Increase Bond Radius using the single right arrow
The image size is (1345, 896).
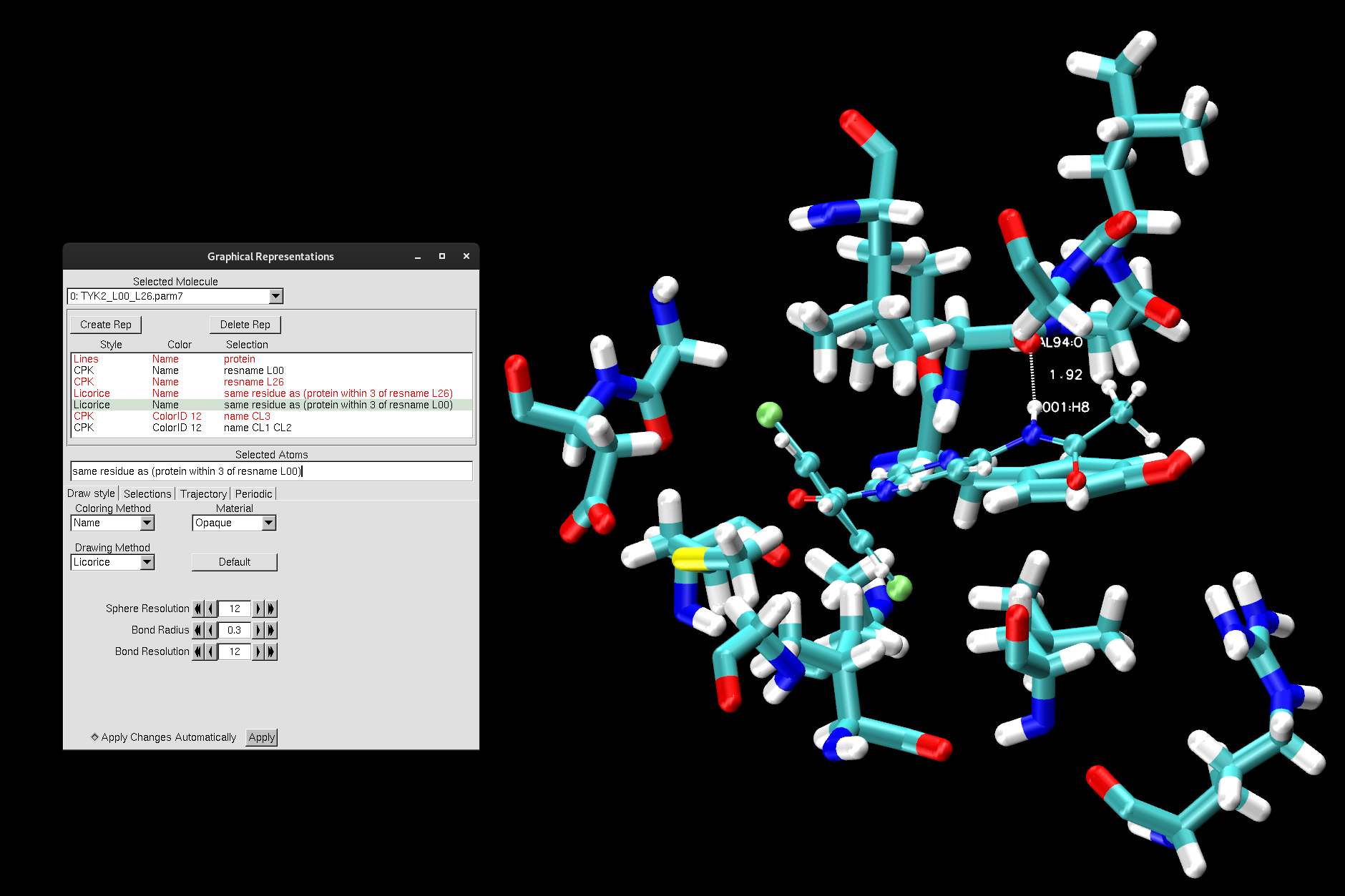(x=258, y=630)
